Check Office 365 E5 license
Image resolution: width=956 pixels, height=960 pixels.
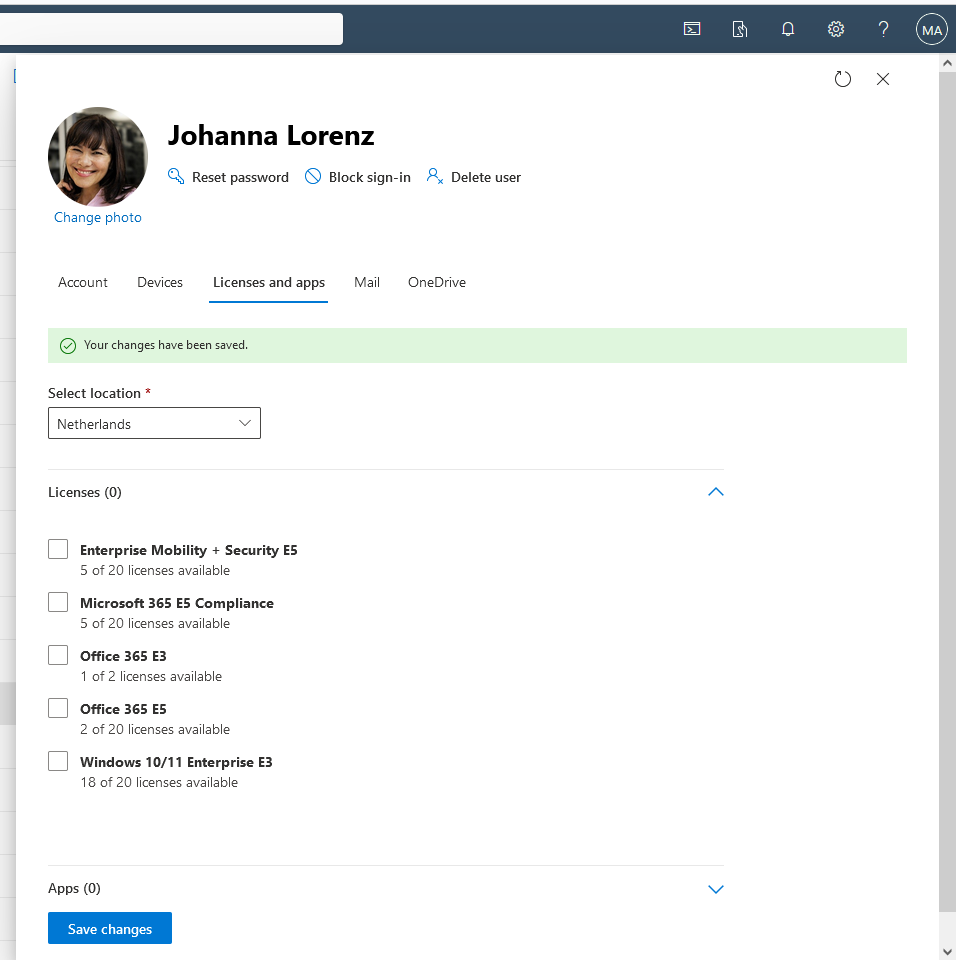pos(58,708)
